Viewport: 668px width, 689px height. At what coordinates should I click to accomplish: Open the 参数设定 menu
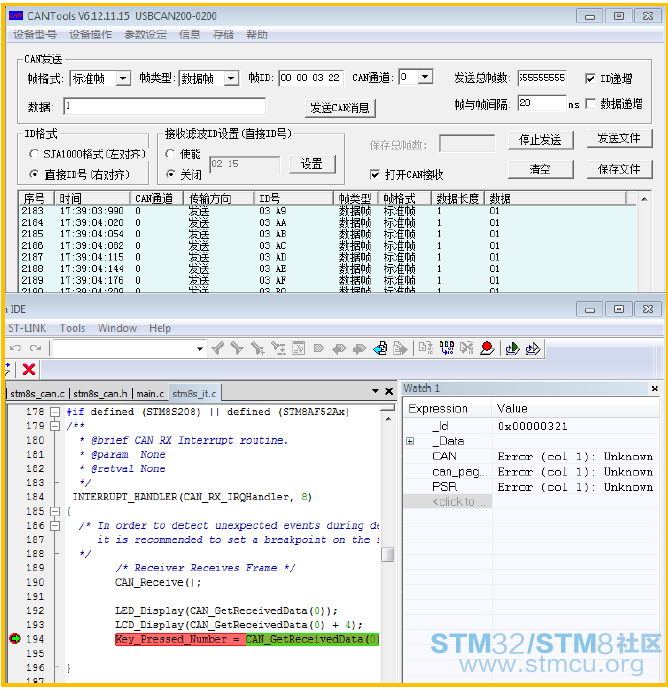(x=145, y=35)
